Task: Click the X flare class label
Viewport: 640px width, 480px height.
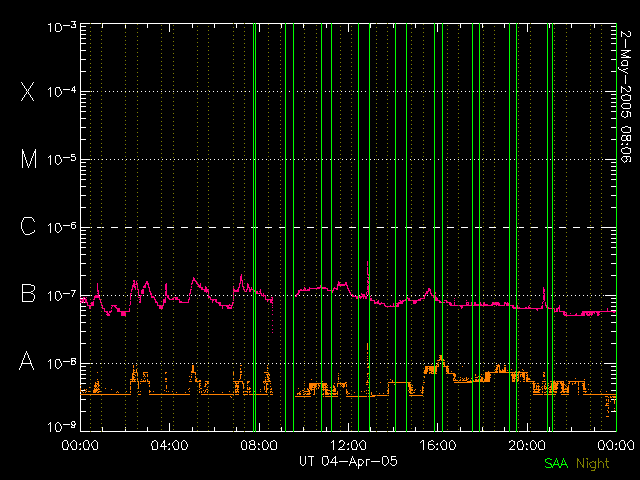Action: pos(28,91)
